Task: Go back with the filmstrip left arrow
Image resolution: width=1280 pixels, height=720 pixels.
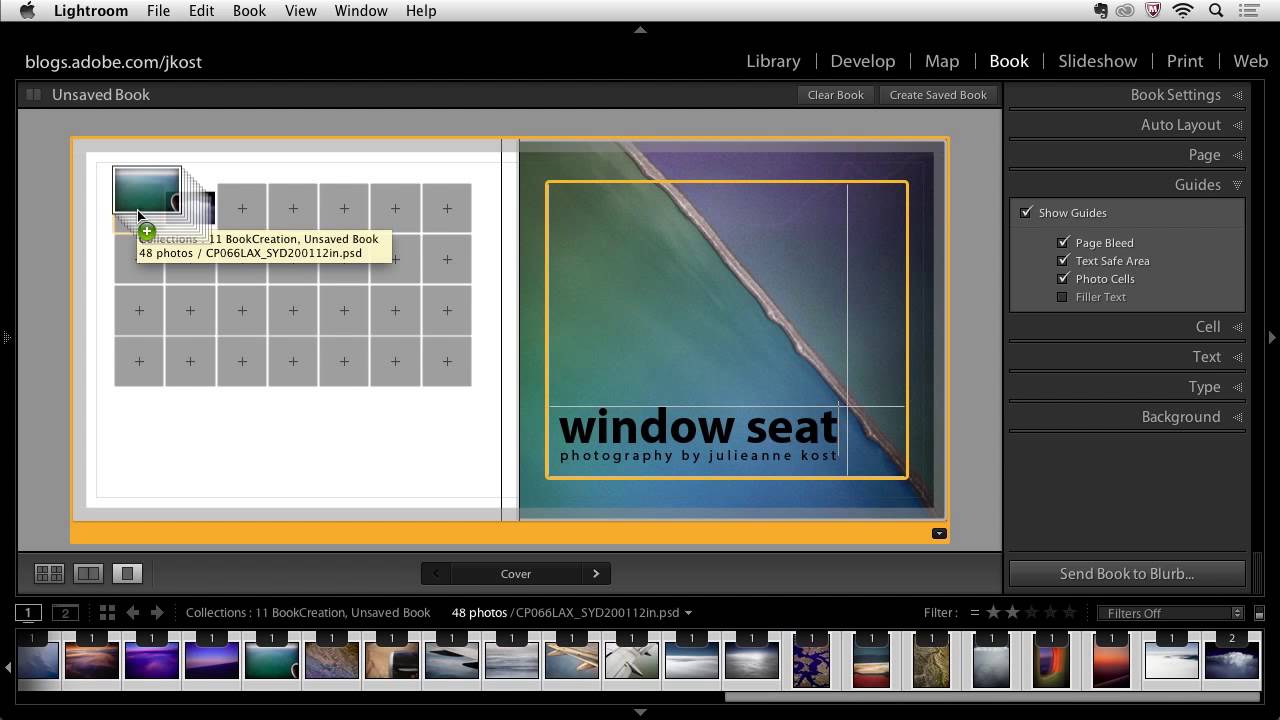Action: tap(133, 613)
